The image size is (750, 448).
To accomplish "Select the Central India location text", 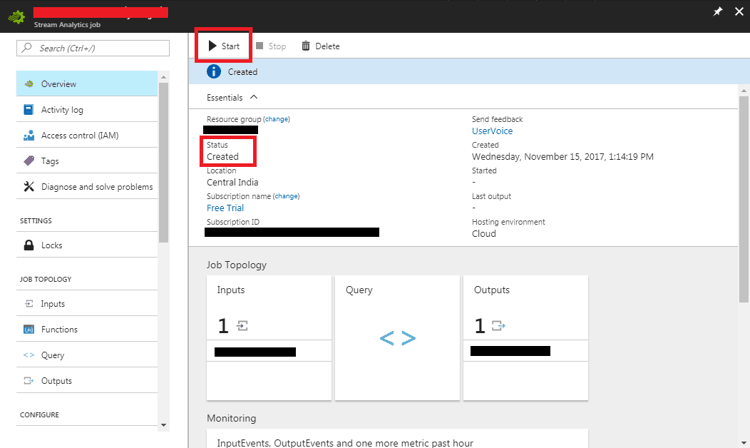I will 232,182.
